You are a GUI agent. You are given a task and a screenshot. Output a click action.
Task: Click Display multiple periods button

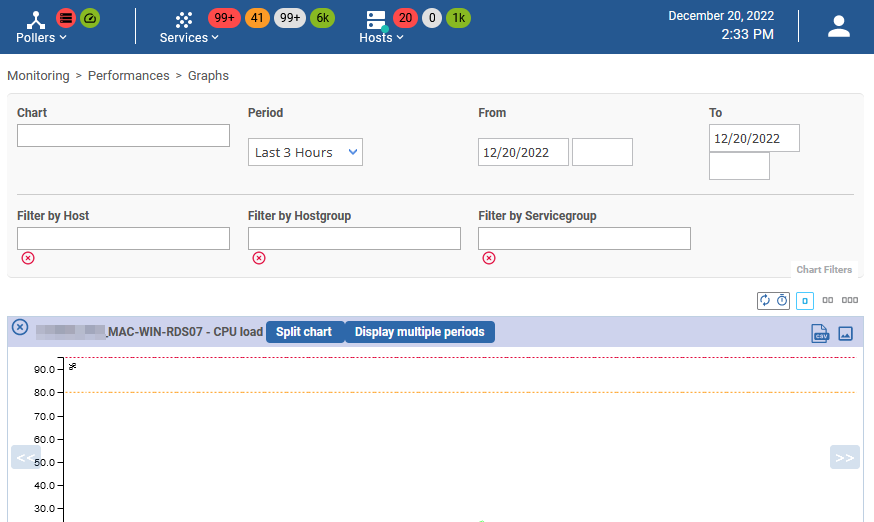point(420,332)
